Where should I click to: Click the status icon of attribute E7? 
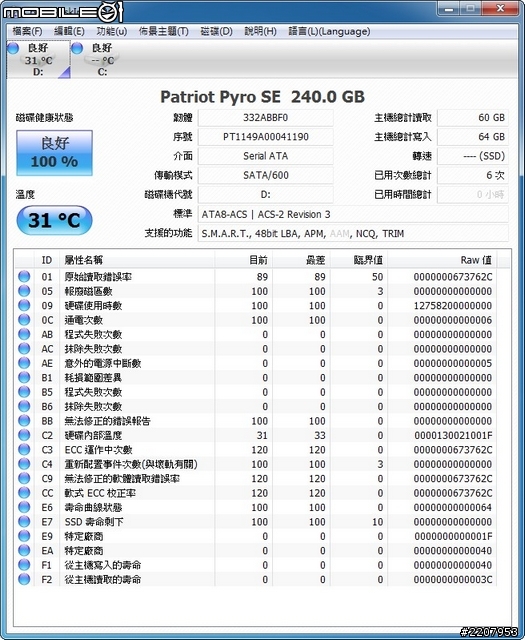click(24, 521)
